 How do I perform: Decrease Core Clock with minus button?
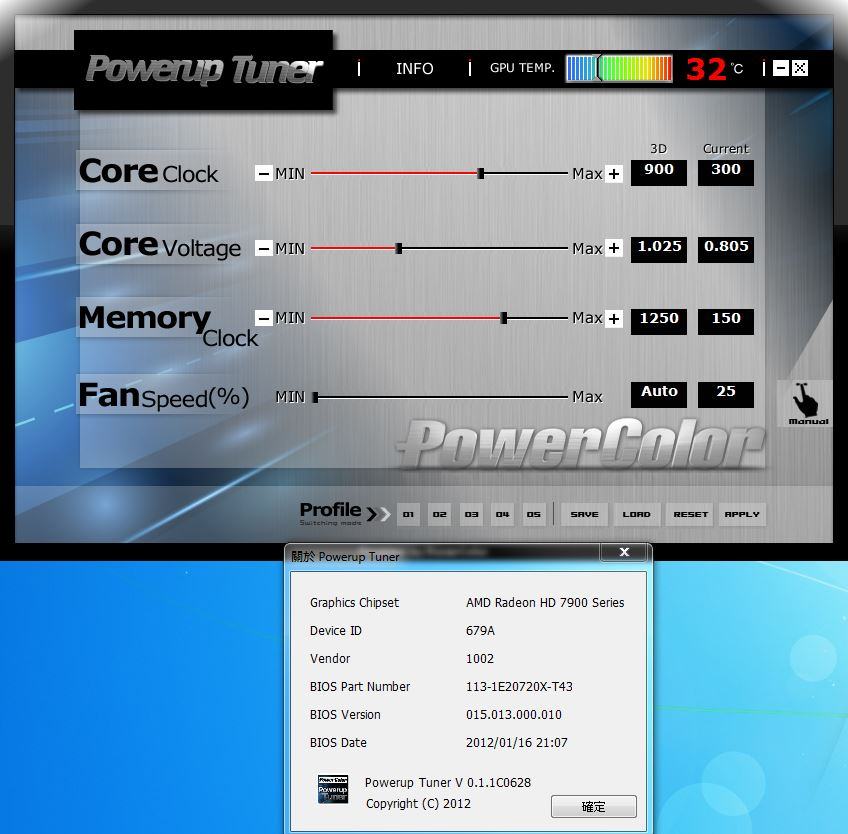click(263, 174)
